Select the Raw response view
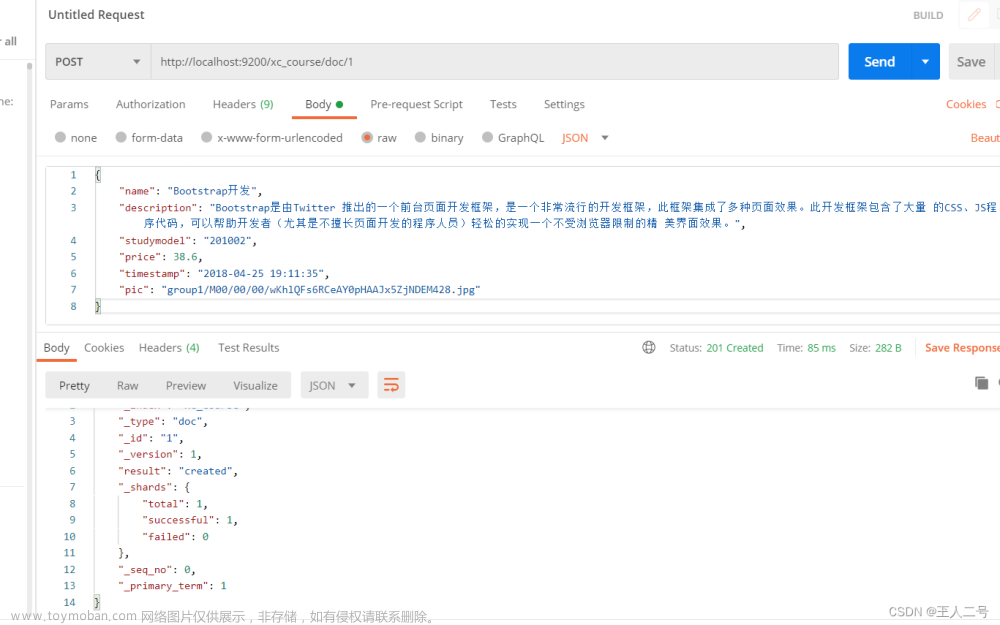The height and width of the screenshot is (625, 1000). point(128,385)
